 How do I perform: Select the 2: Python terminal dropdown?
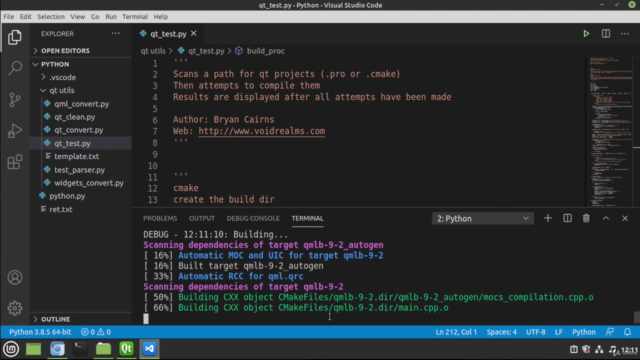point(482,218)
